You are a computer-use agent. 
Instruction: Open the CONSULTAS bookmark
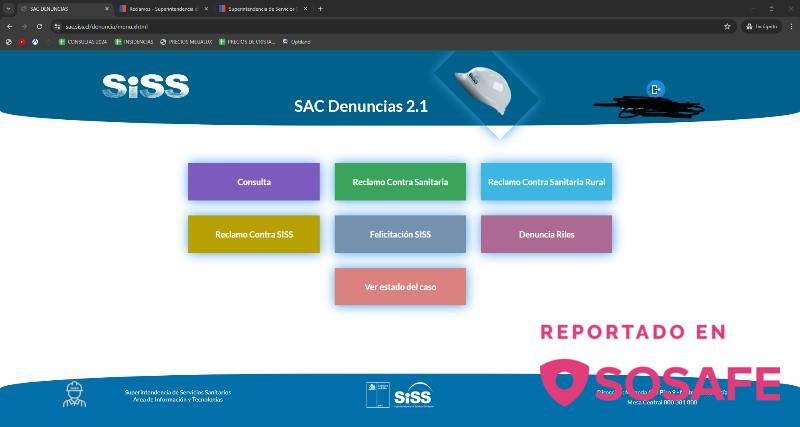[x=83, y=42]
